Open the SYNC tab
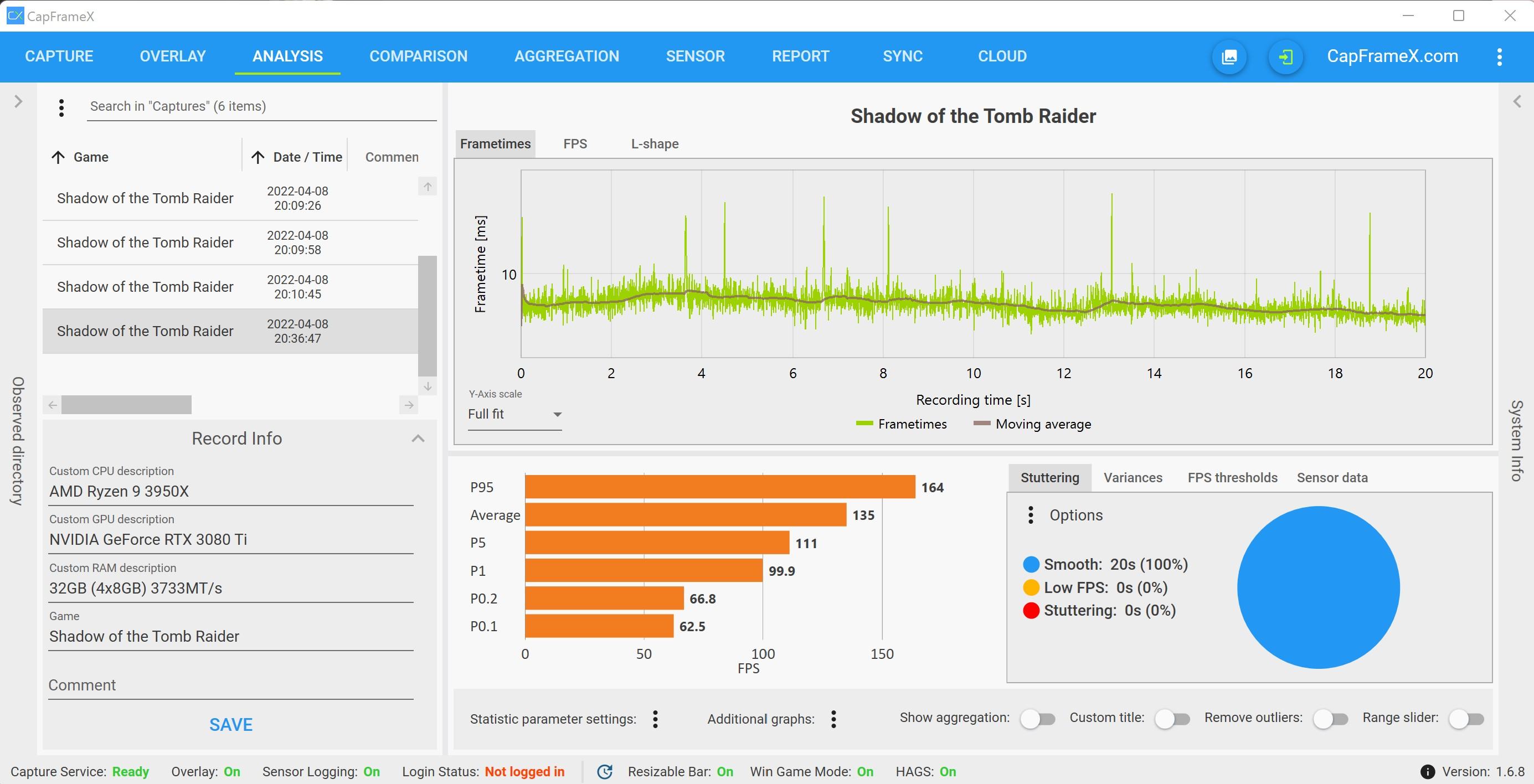The width and height of the screenshot is (1534, 784). tap(902, 56)
